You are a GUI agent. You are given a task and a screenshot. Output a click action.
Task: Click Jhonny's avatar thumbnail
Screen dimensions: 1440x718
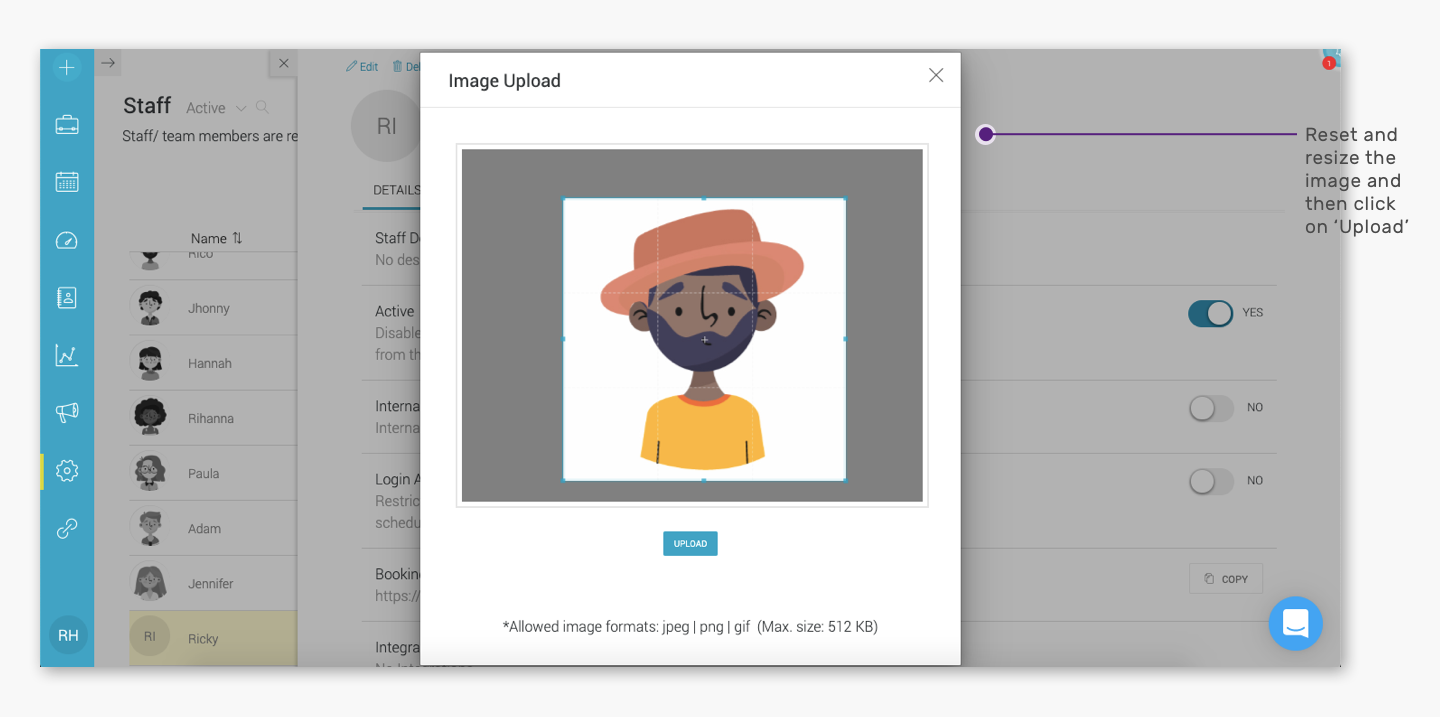(150, 307)
